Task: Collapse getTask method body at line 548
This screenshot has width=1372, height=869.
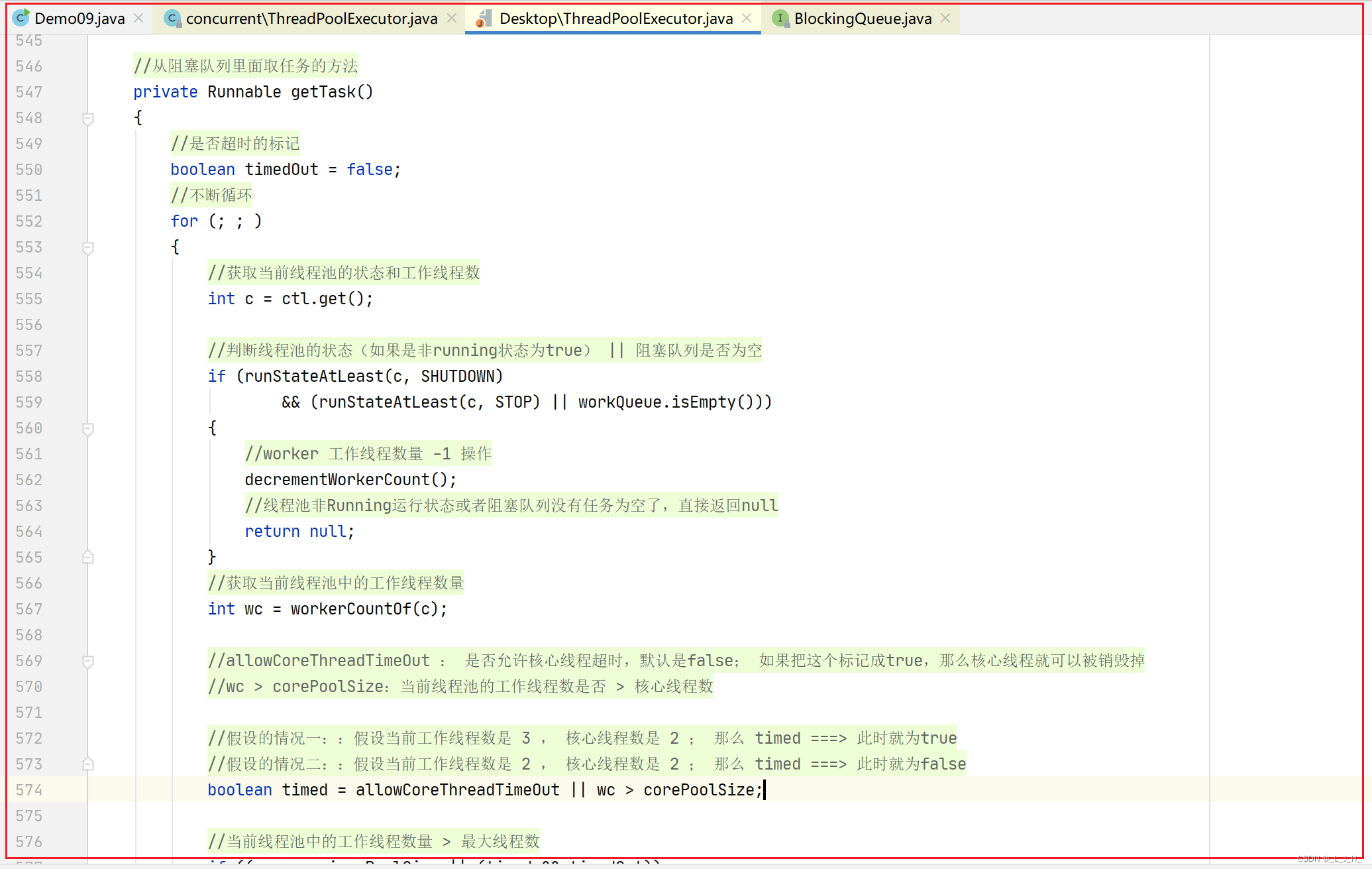Action: point(87,119)
